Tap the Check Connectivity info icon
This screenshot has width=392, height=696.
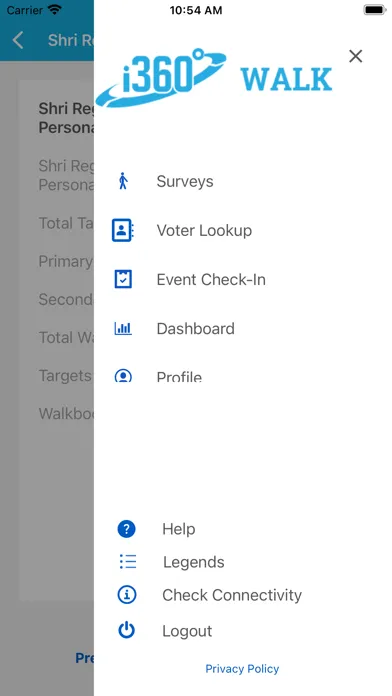tap(127, 595)
